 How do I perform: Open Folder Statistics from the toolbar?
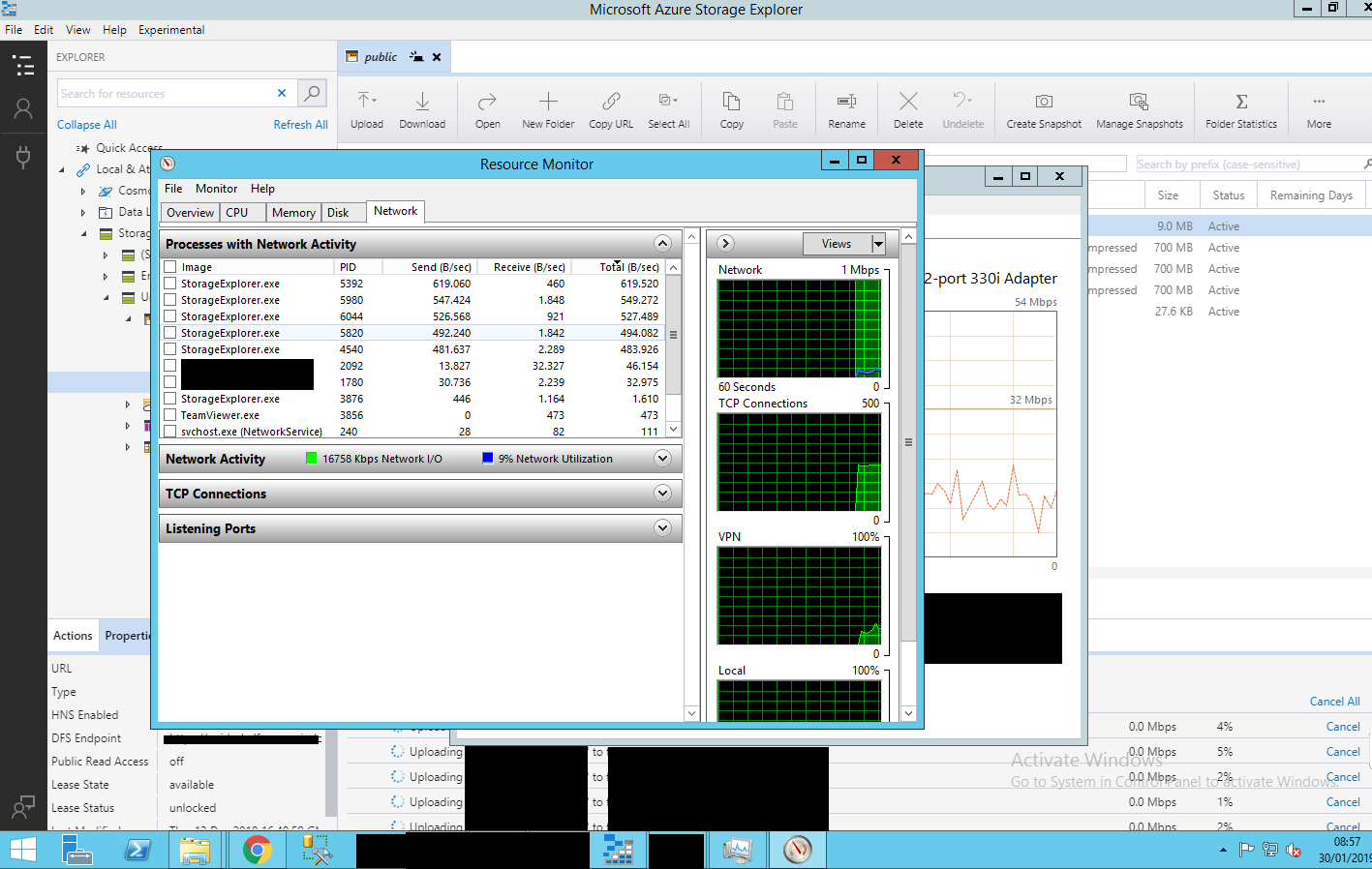click(x=1241, y=108)
